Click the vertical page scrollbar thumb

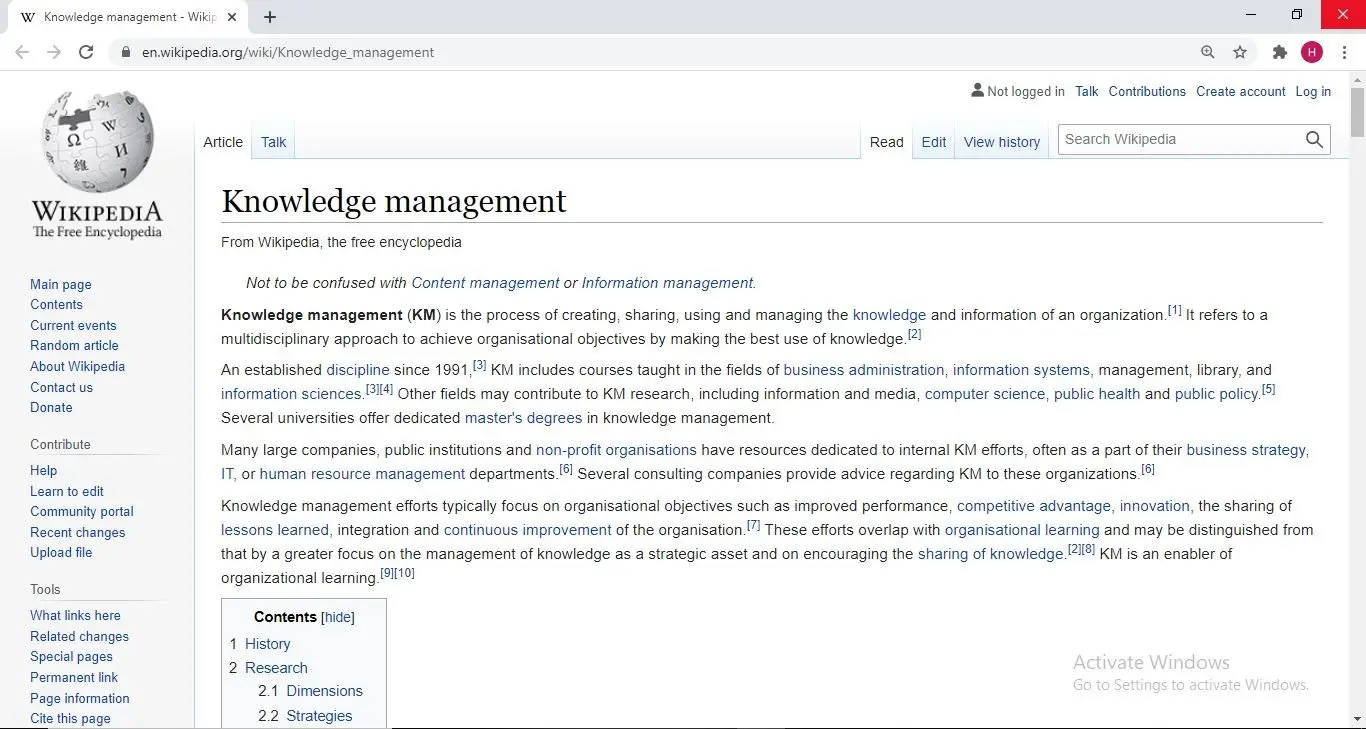pos(1357,112)
